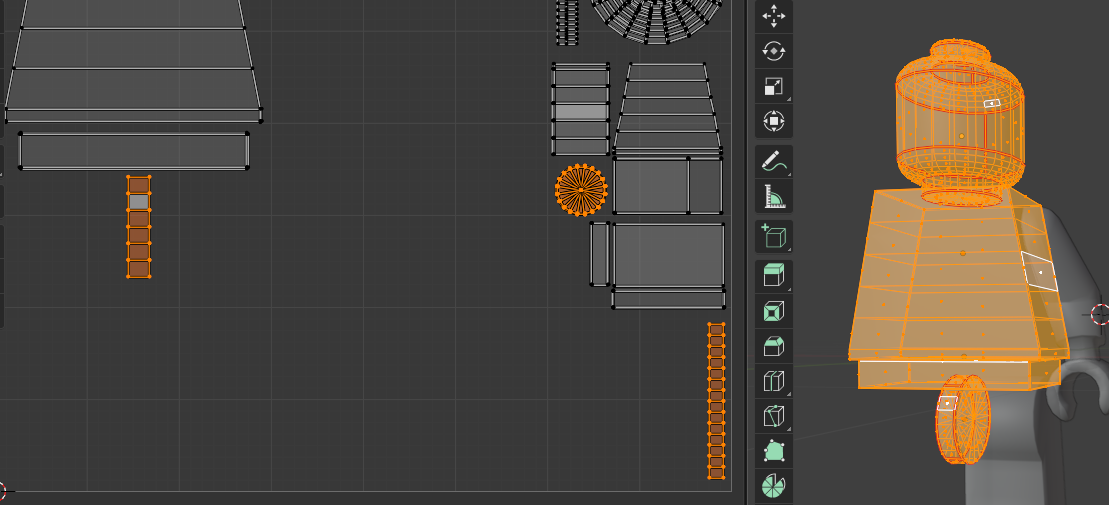Select the Inset Faces tool
Viewport: 1109px width, 505px height.
coord(774,311)
